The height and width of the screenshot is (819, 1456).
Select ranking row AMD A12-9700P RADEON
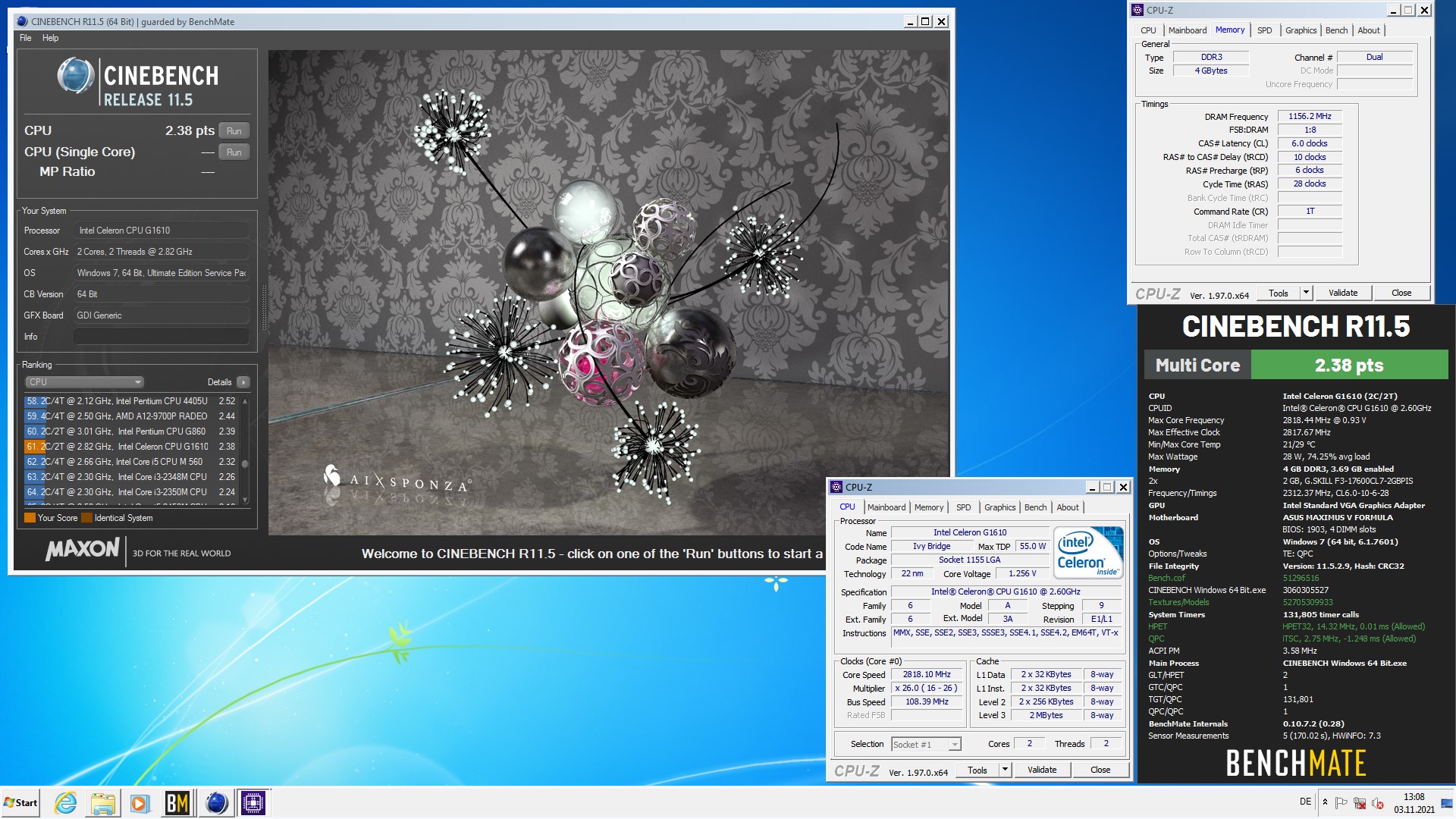pyautogui.click(x=130, y=416)
